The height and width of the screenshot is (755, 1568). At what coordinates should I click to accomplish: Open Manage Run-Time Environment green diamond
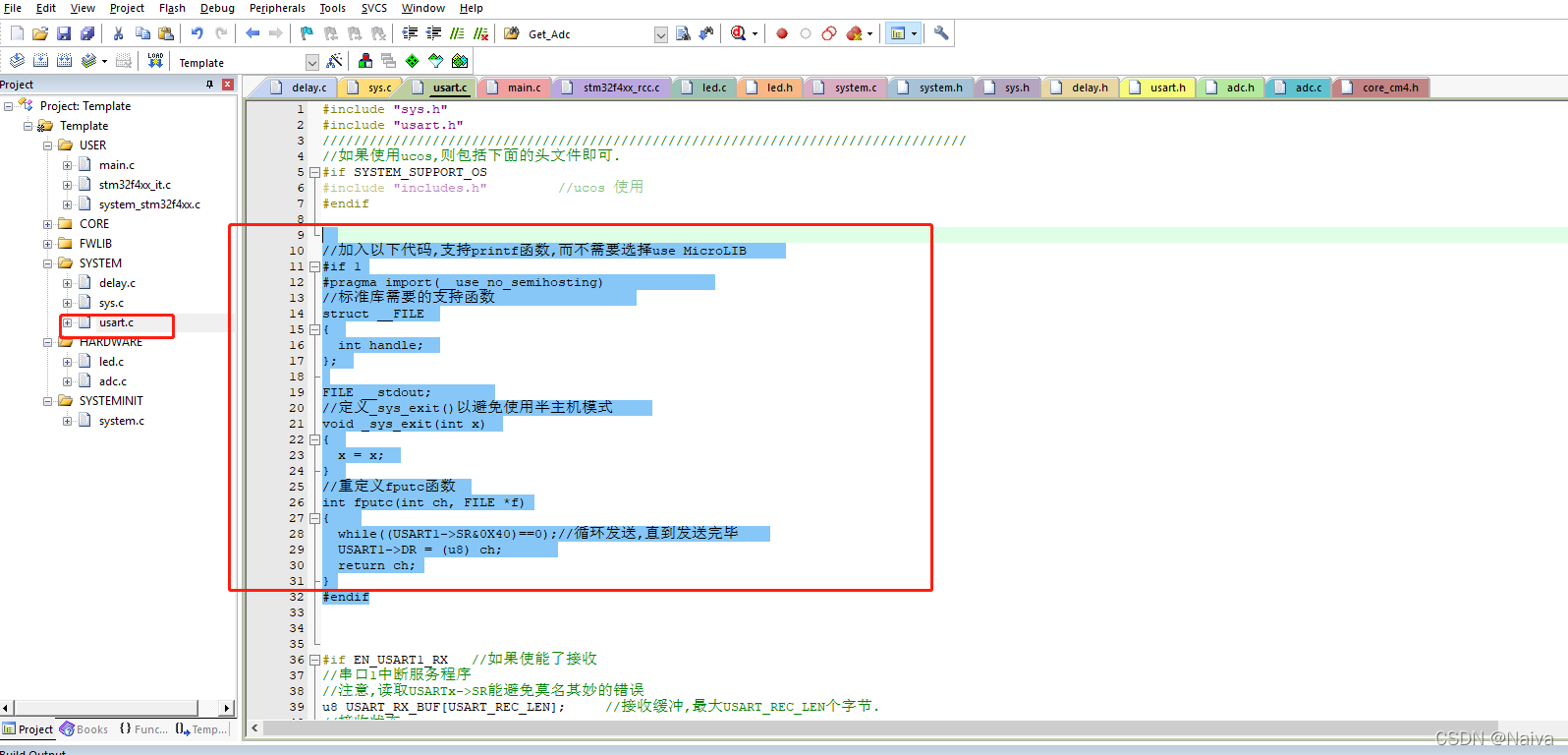[412, 61]
